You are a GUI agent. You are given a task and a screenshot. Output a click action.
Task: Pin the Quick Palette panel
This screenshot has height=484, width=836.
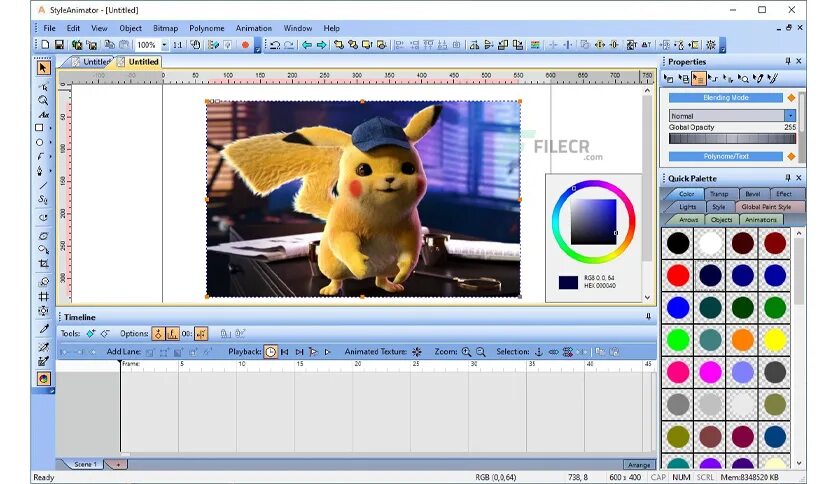[787, 178]
